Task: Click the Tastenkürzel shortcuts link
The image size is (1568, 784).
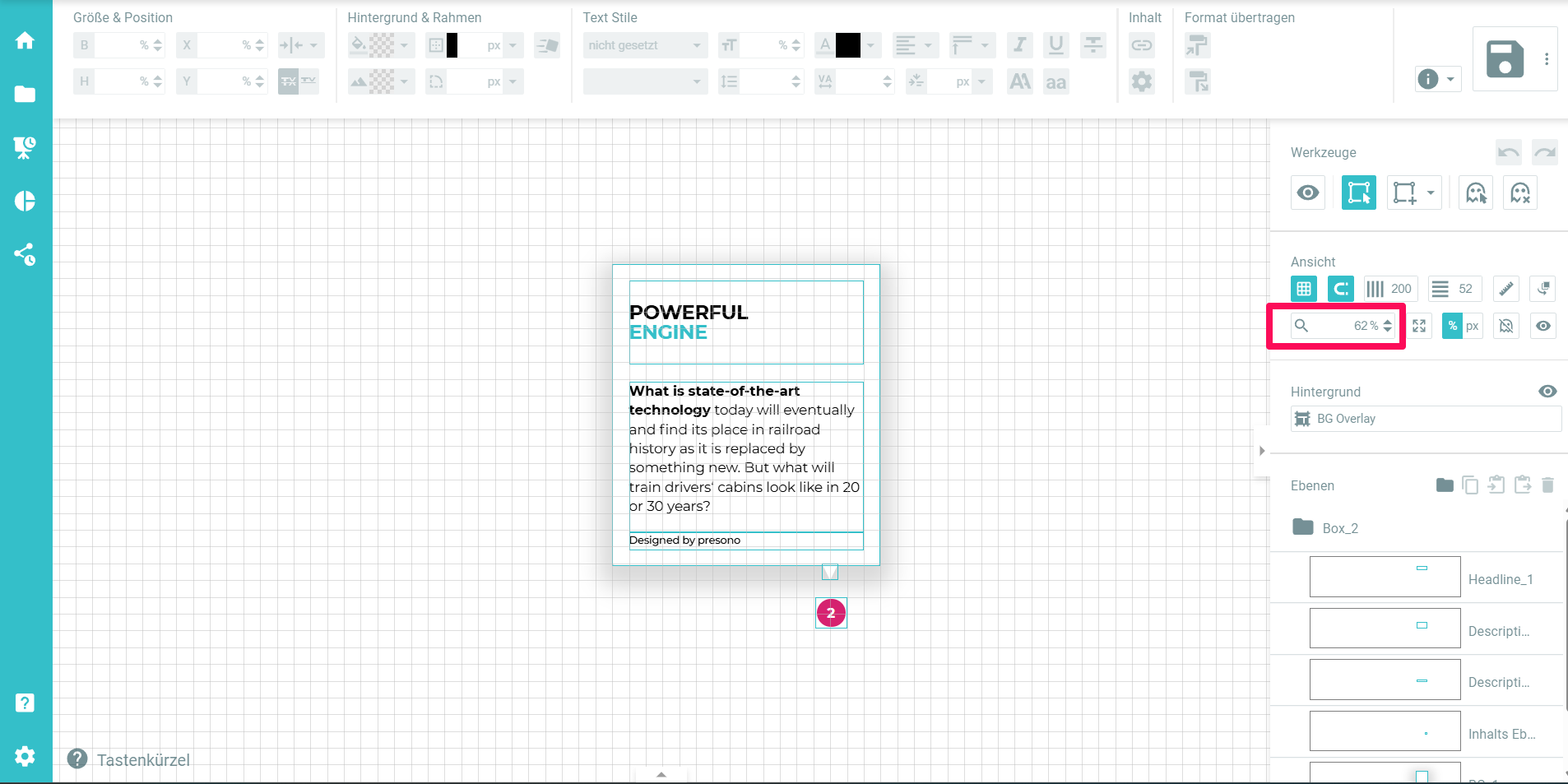Action: (143, 759)
